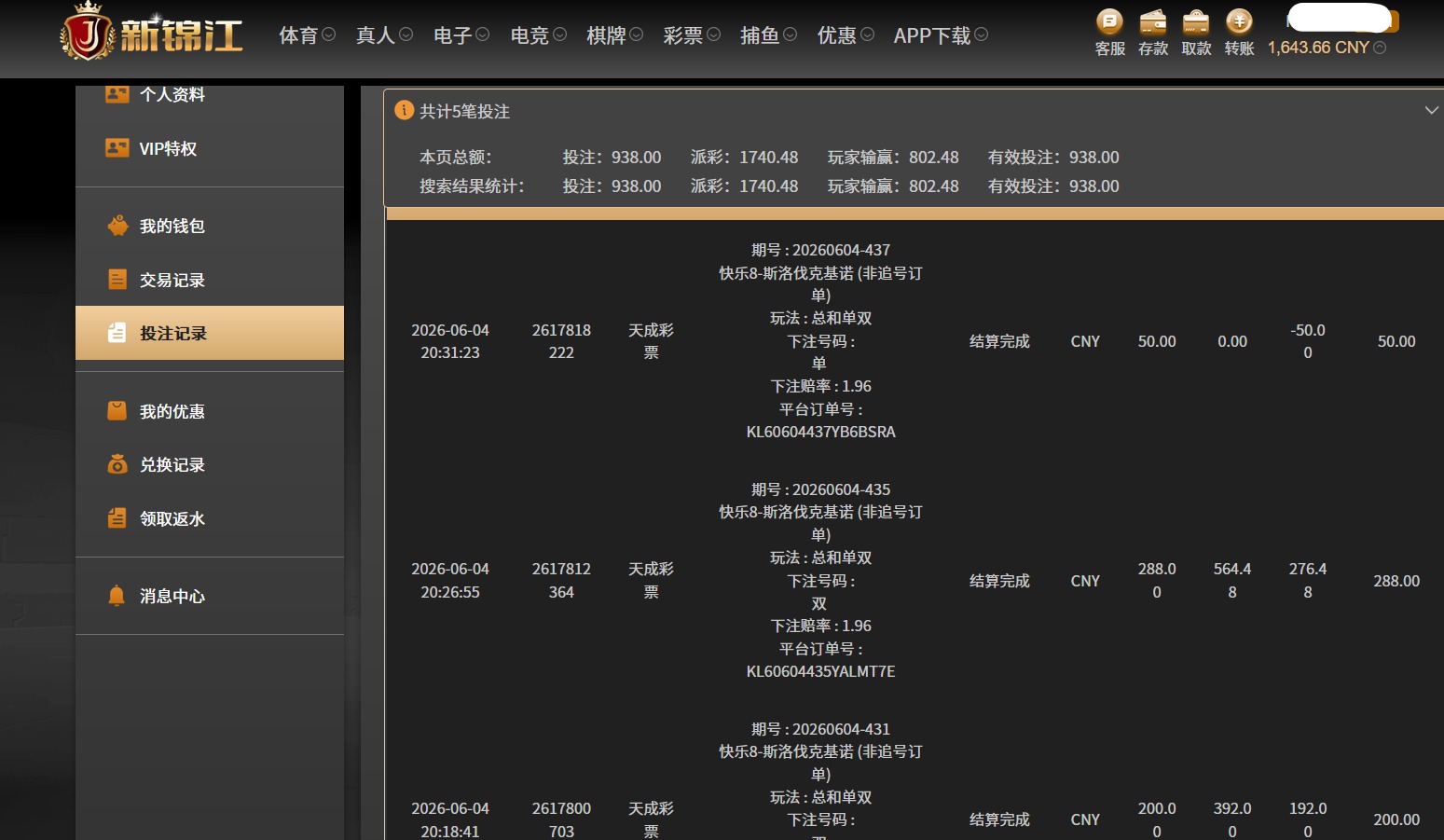The image size is (1444, 840).
Task: Open the 存款 deposit icon
Action: pos(1153,21)
